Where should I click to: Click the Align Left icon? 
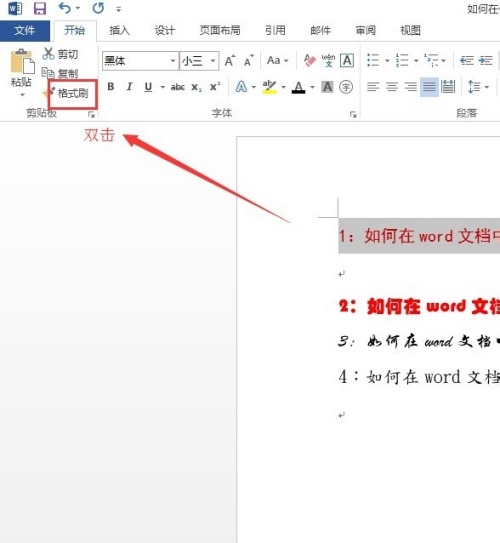point(373,87)
